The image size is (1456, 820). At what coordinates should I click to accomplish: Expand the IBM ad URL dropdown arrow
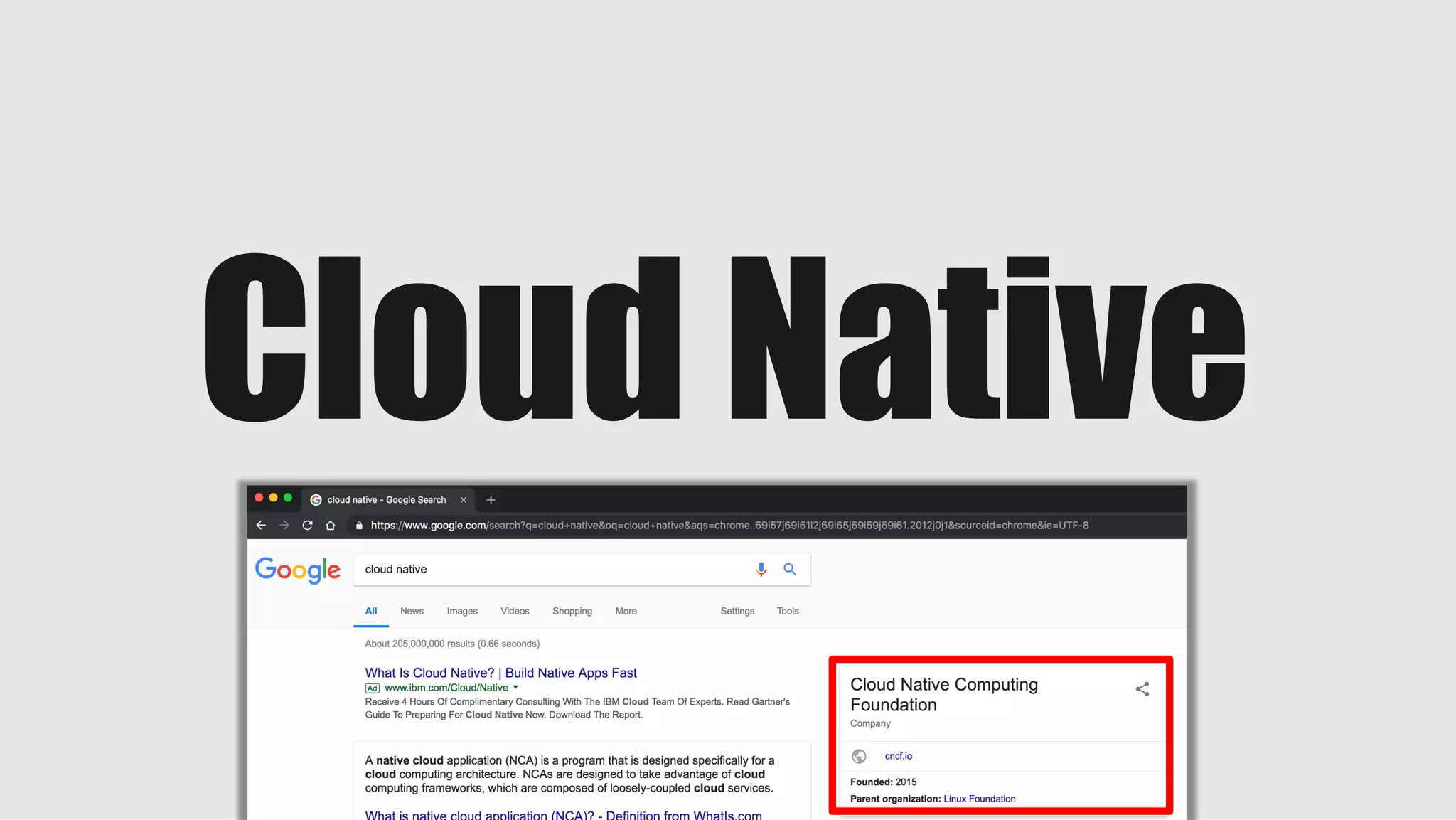click(x=515, y=687)
